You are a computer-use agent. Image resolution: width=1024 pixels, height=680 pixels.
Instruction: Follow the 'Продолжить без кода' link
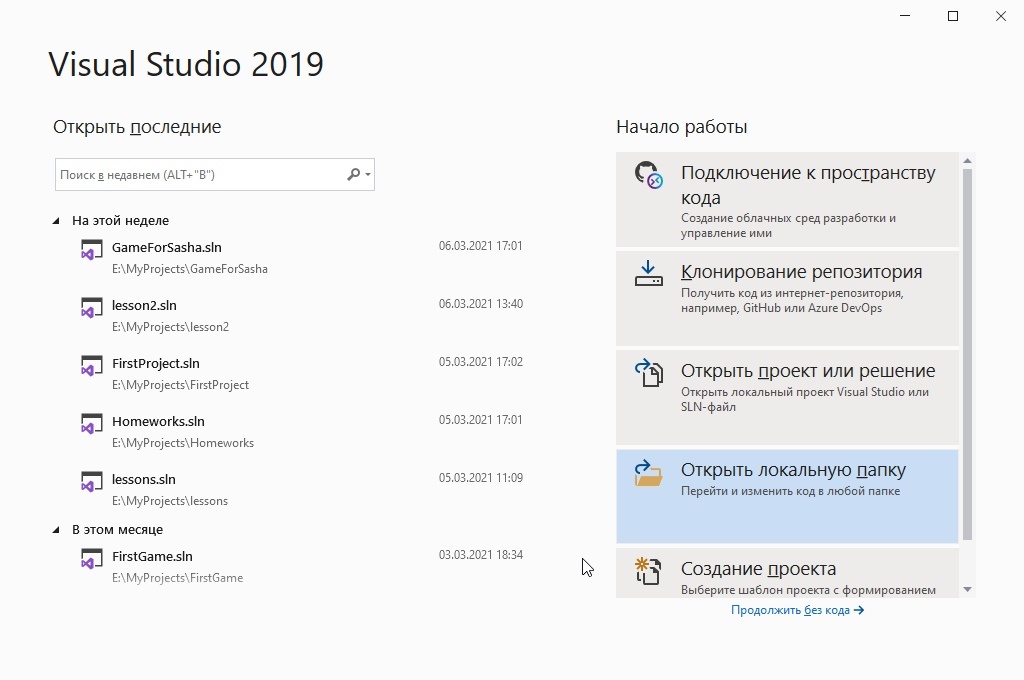tap(797, 610)
